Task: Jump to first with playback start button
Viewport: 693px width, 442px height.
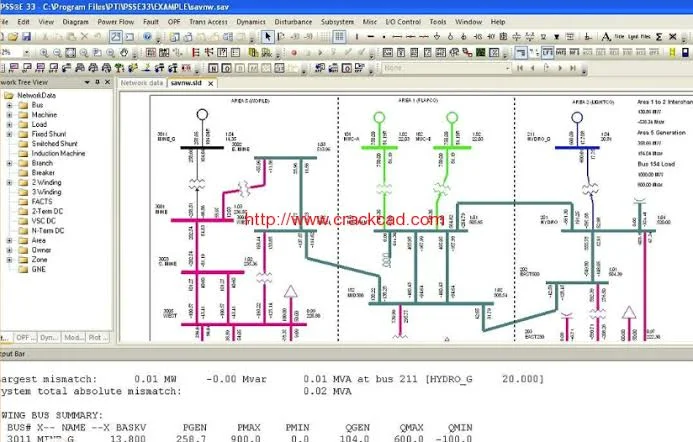Action: [x=520, y=69]
